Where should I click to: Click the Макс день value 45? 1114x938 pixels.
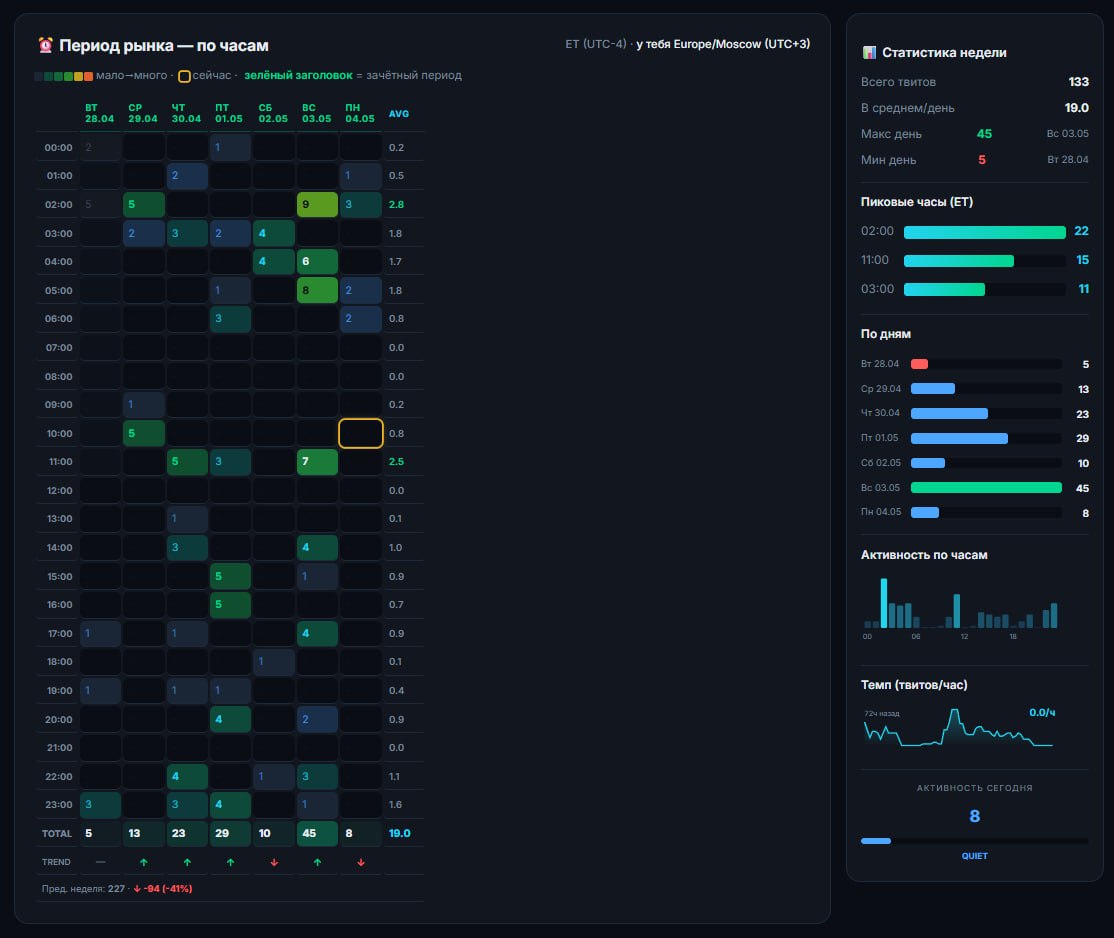click(984, 134)
